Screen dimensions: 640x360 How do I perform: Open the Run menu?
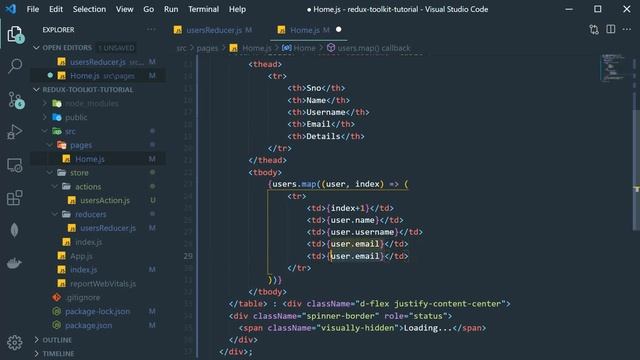171,9
